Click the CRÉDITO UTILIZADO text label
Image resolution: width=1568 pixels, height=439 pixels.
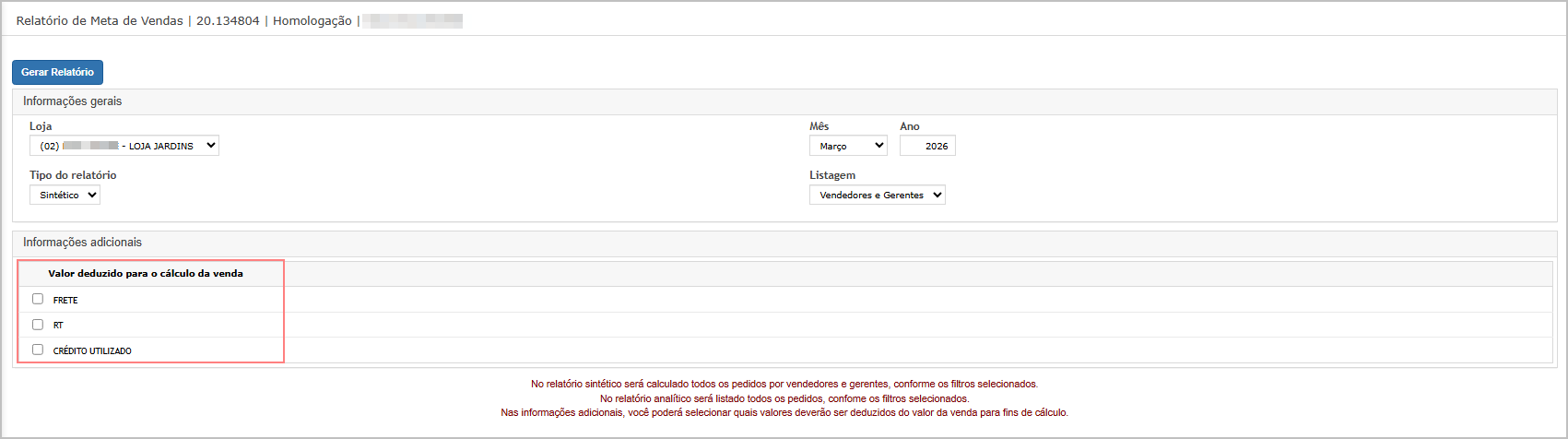92,351
